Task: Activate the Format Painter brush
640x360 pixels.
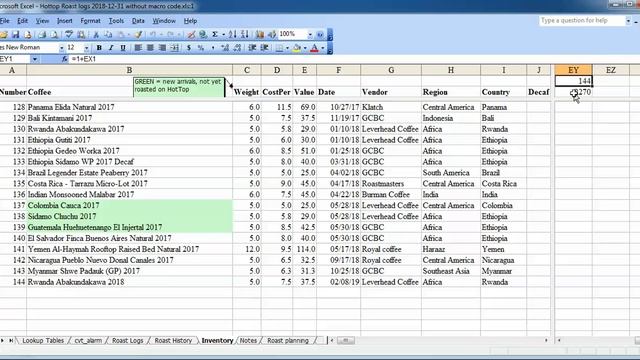Action: click(138, 35)
